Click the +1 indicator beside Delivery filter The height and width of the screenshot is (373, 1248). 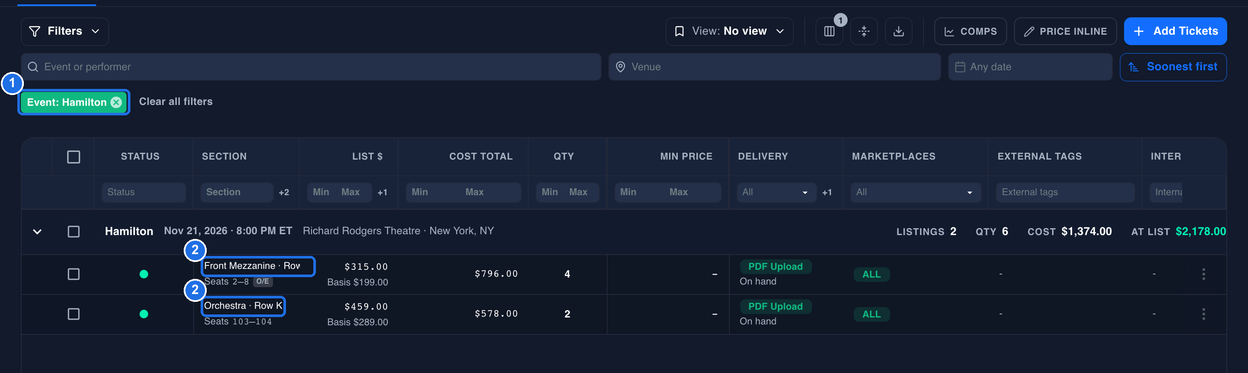pos(827,192)
